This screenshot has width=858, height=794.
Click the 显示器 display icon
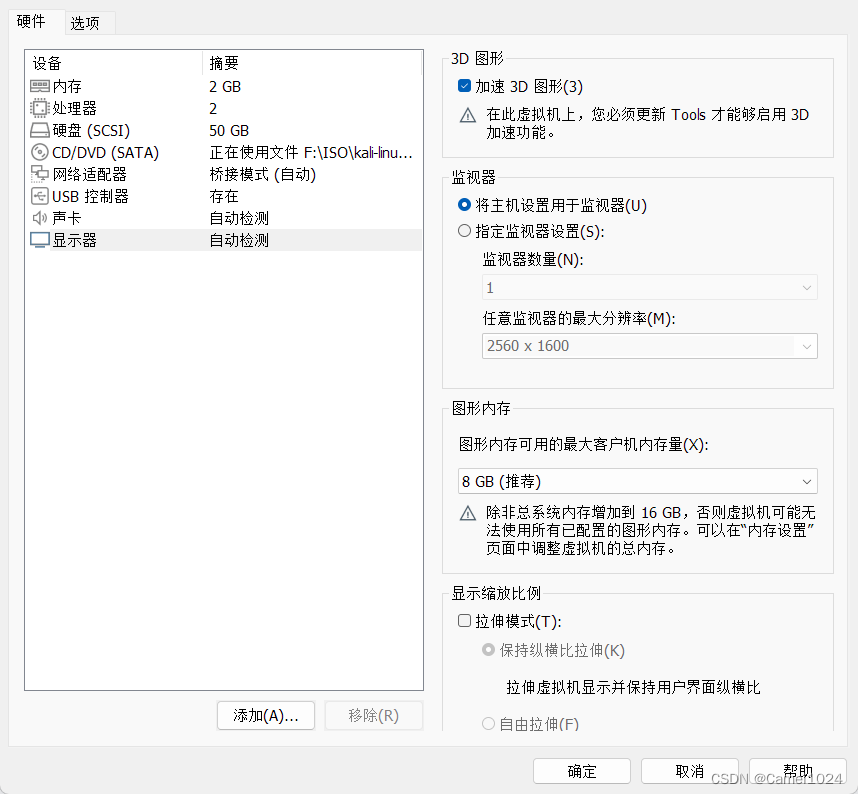tap(40, 239)
